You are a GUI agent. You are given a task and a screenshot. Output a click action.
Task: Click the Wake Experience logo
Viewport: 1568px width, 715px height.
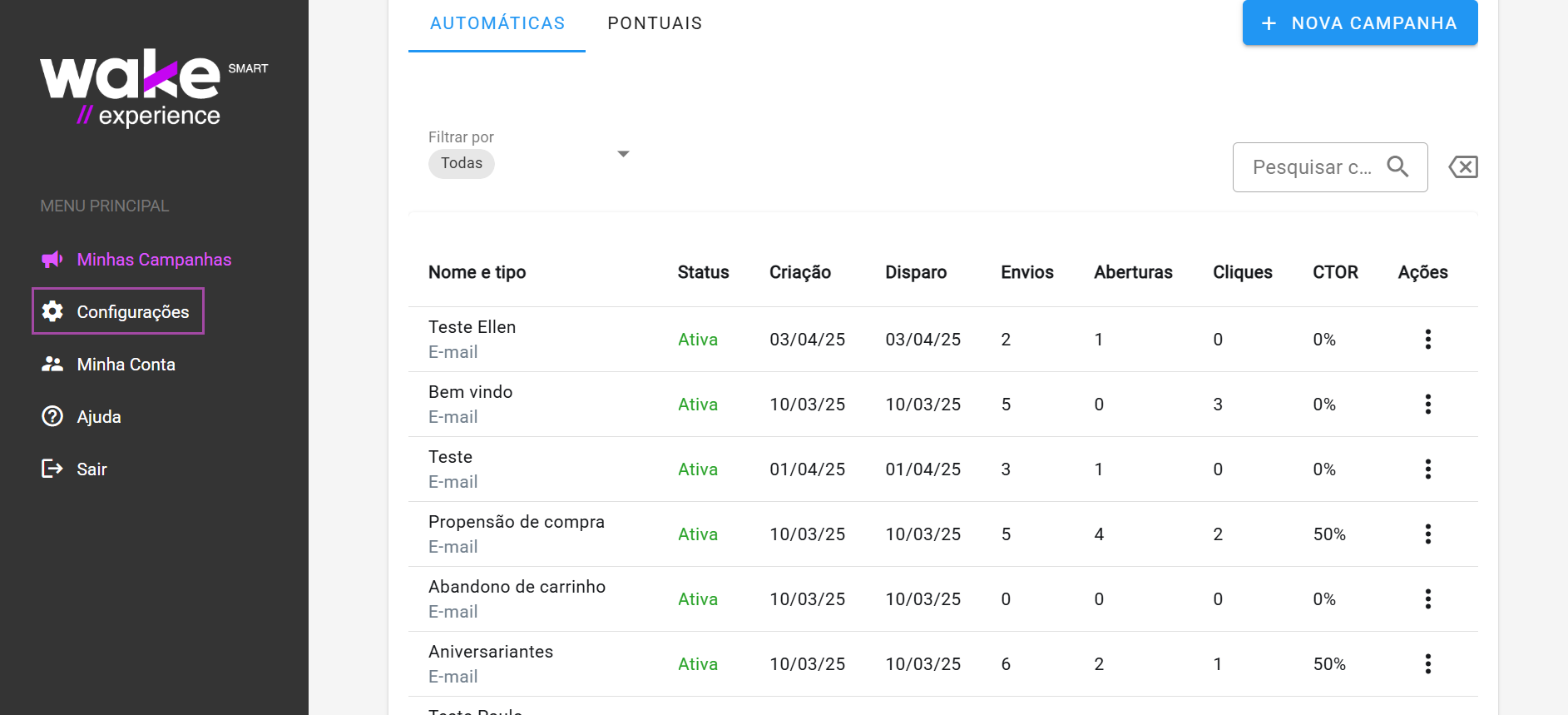(x=154, y=87)
